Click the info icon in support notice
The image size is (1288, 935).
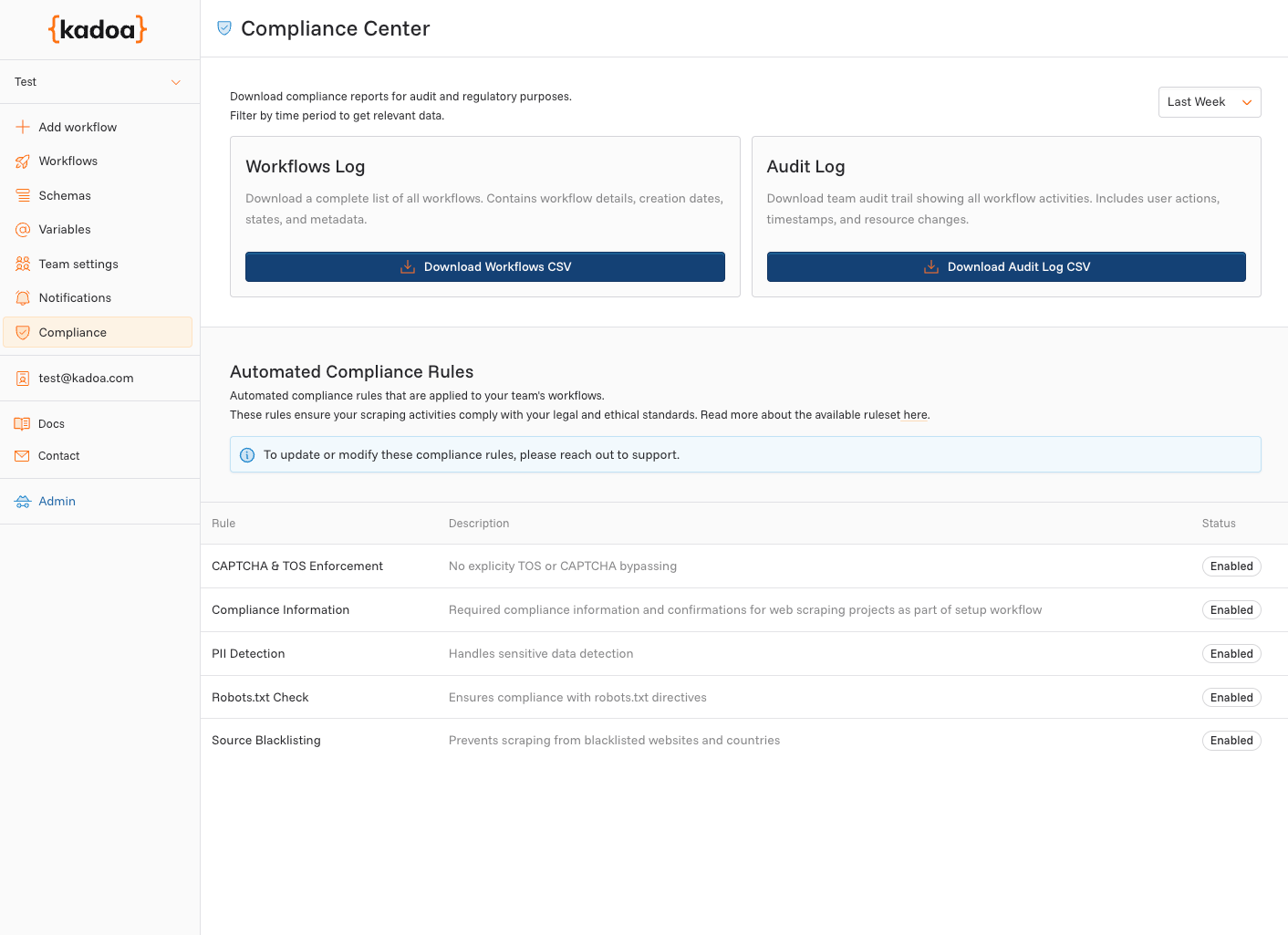247,455
